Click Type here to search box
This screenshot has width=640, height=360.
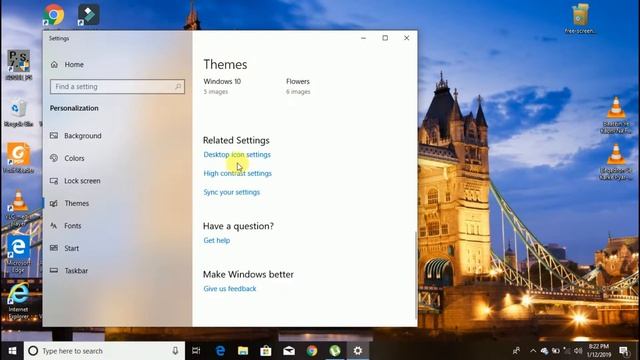[104, 351]
